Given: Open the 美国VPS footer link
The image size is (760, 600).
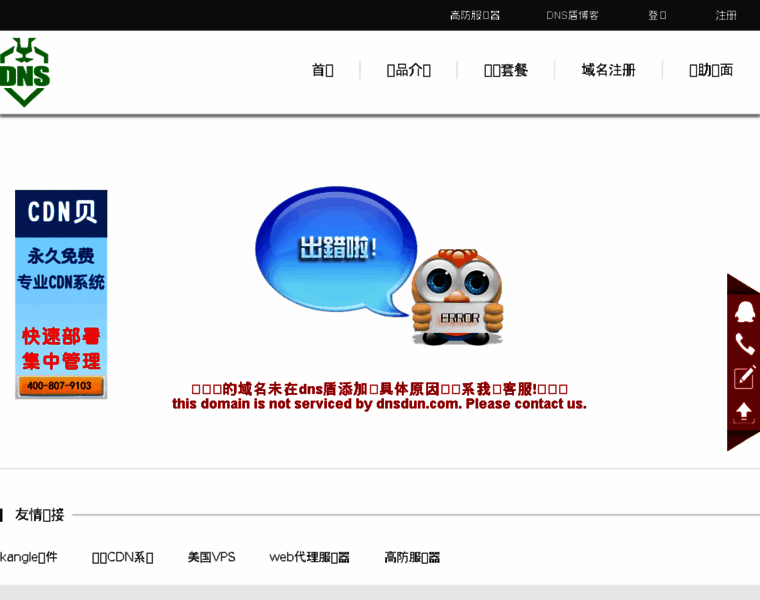Looking at the screenshot, I should click(x=211, y=557).
